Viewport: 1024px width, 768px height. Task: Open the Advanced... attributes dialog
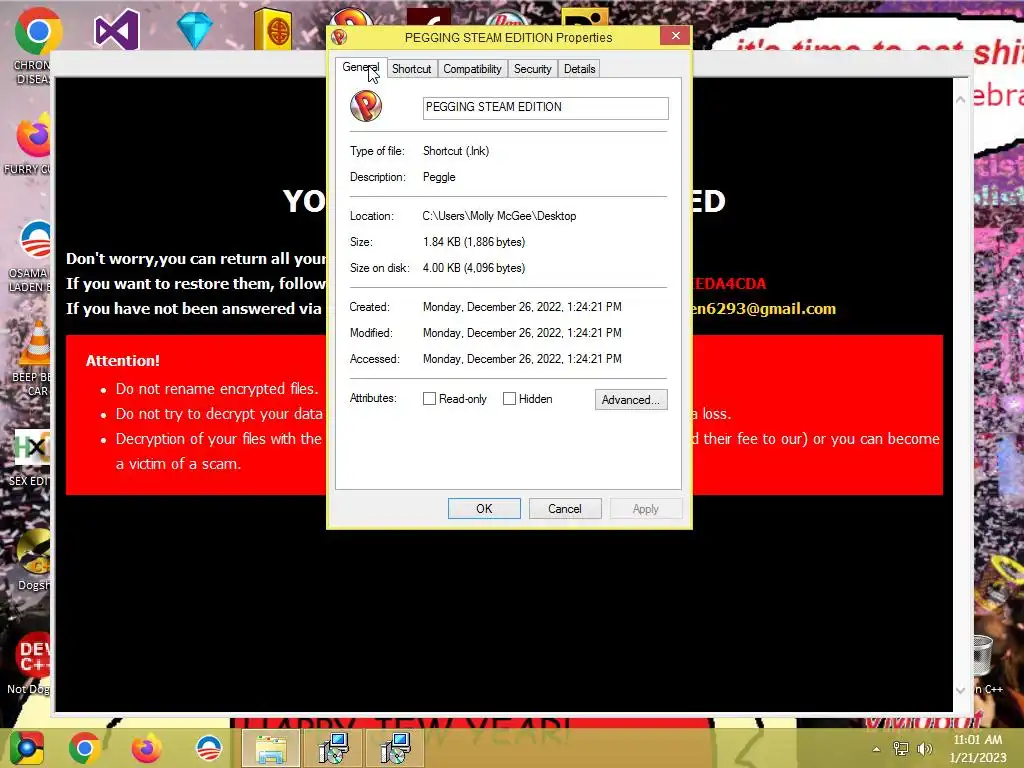[631, 400]
